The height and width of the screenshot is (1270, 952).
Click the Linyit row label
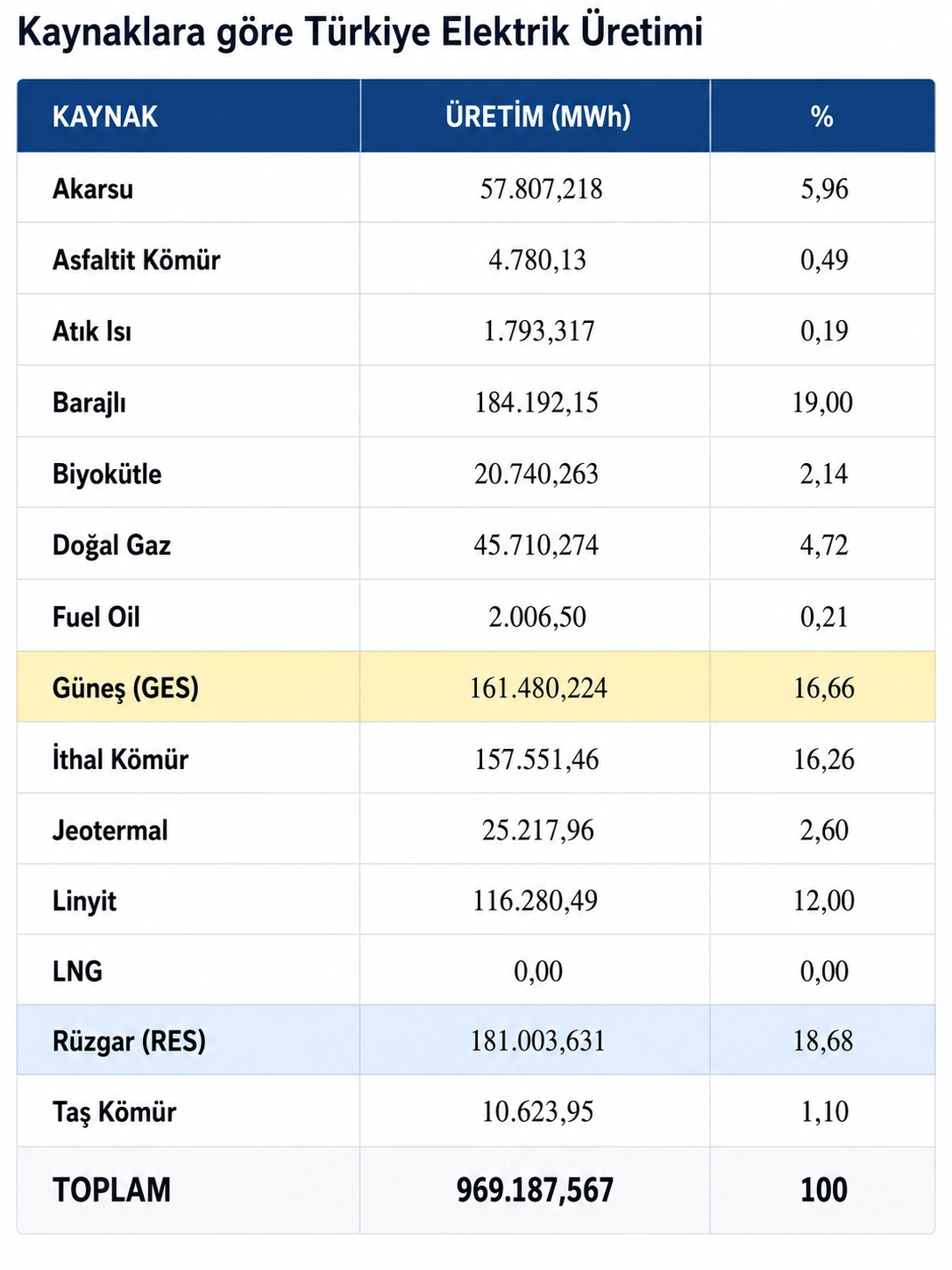click(84, 901)
